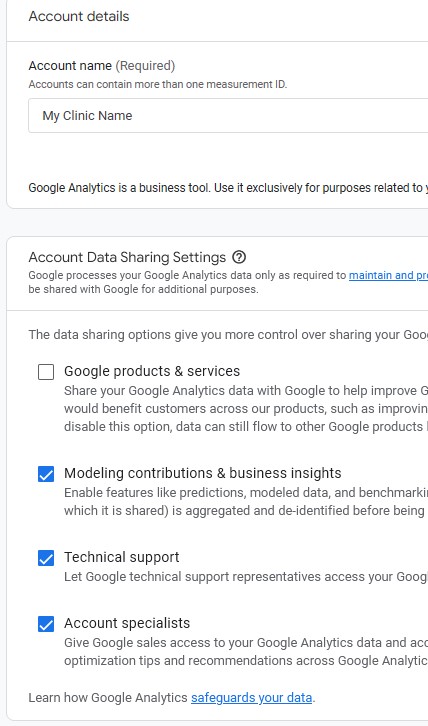
Task: Uncheck Modeling contributions & business insights checkbox
Action: (x=46, y=474)
